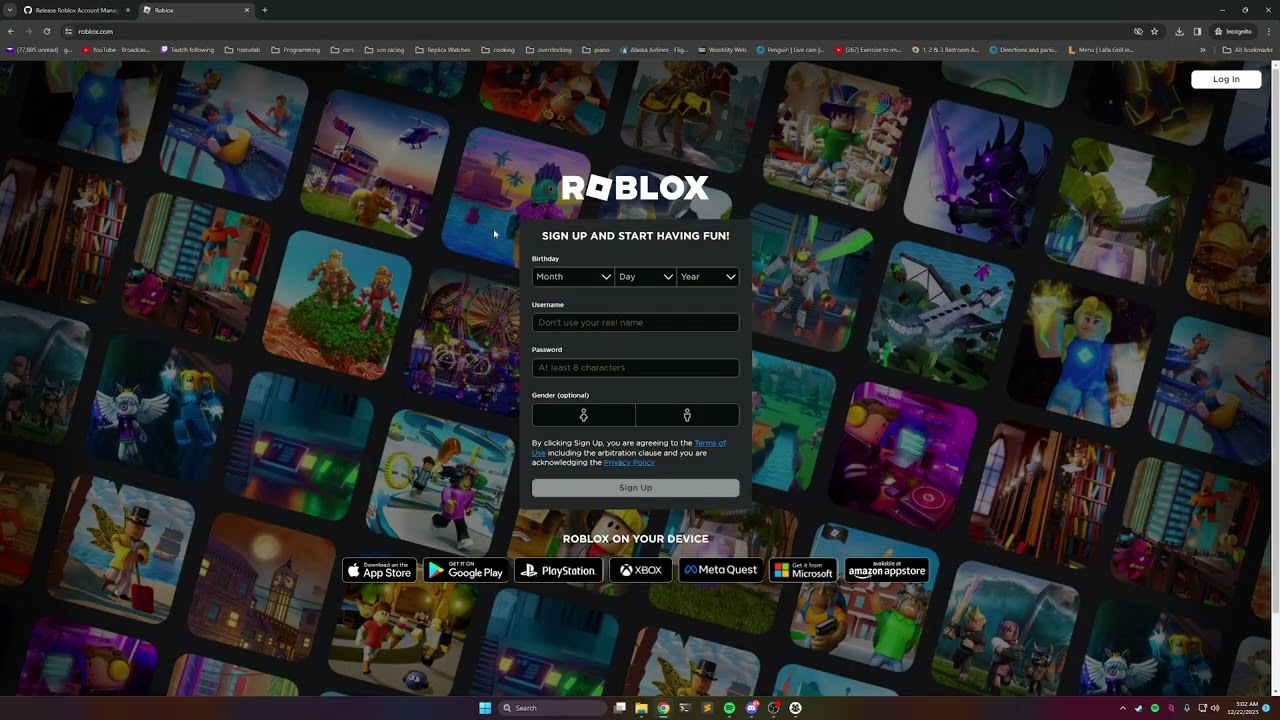Open the taskbar volume icon
Viewport: 1280px width, 720px height.
pyautogui.click(x=1215, y=708)
